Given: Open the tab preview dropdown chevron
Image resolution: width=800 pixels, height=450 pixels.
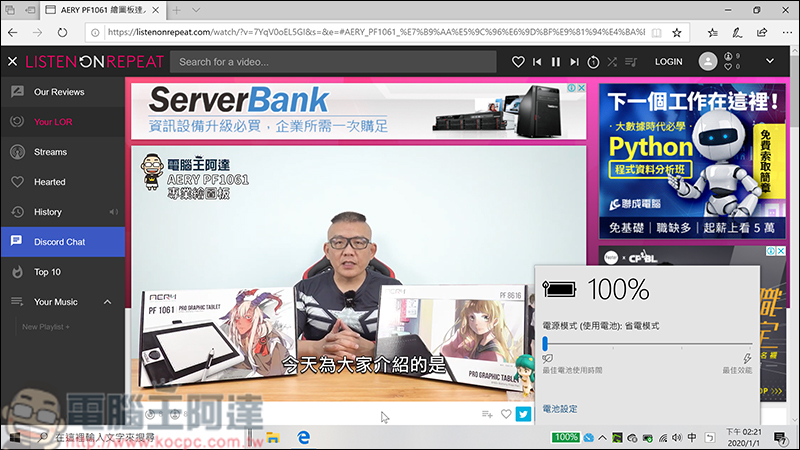Looking at the screenshot, I should click(x=196, y=10).
